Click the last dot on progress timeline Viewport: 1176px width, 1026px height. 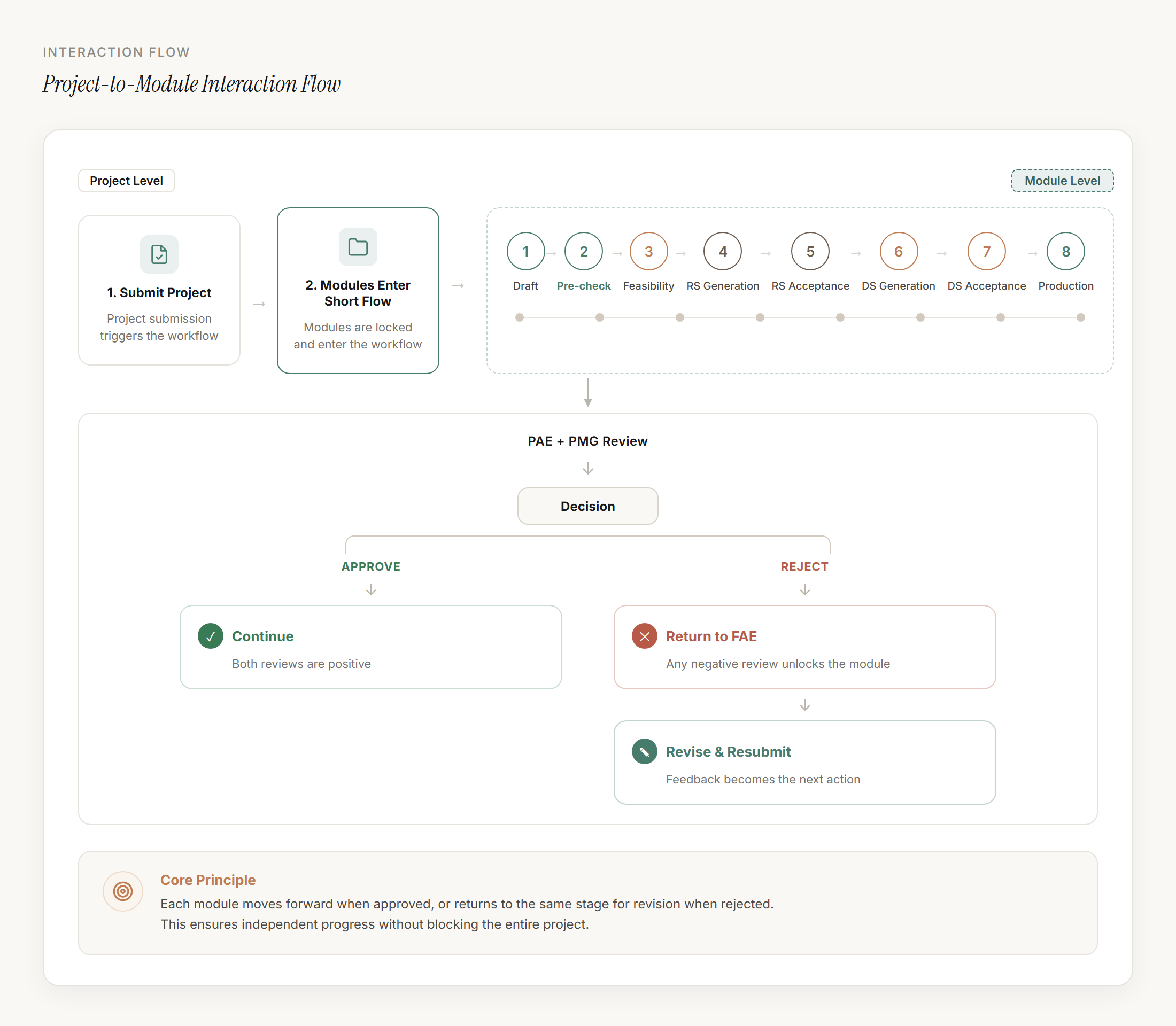(1080, 318)
